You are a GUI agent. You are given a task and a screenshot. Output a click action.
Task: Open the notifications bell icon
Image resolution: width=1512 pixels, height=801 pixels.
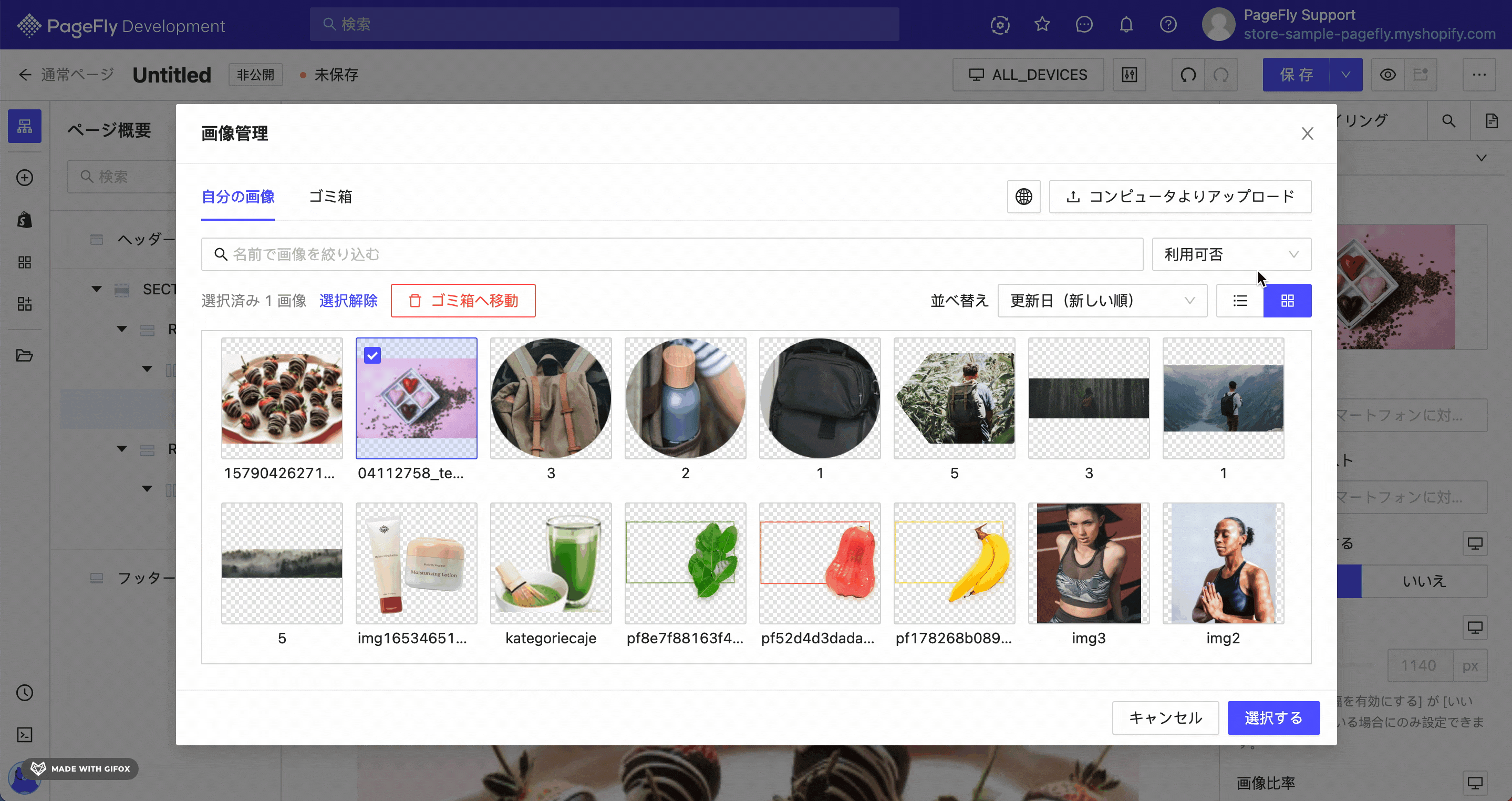tap(1126, 24)
